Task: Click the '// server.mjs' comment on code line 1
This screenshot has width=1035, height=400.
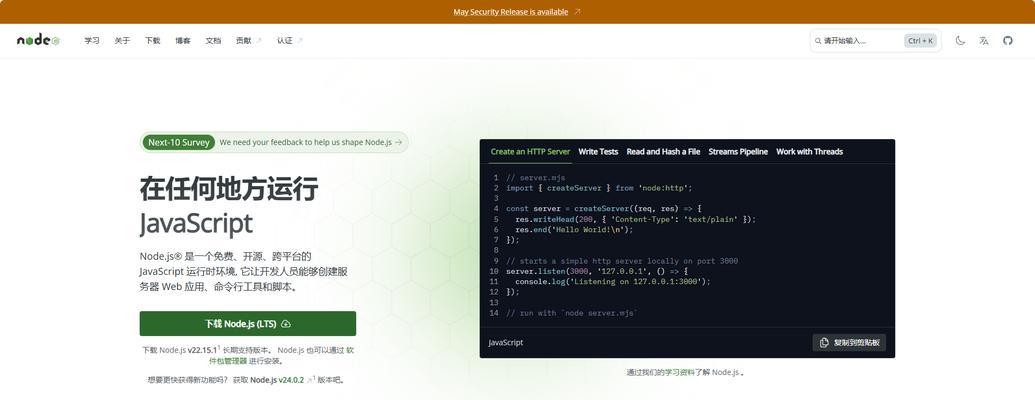Action: click(535, 178)
